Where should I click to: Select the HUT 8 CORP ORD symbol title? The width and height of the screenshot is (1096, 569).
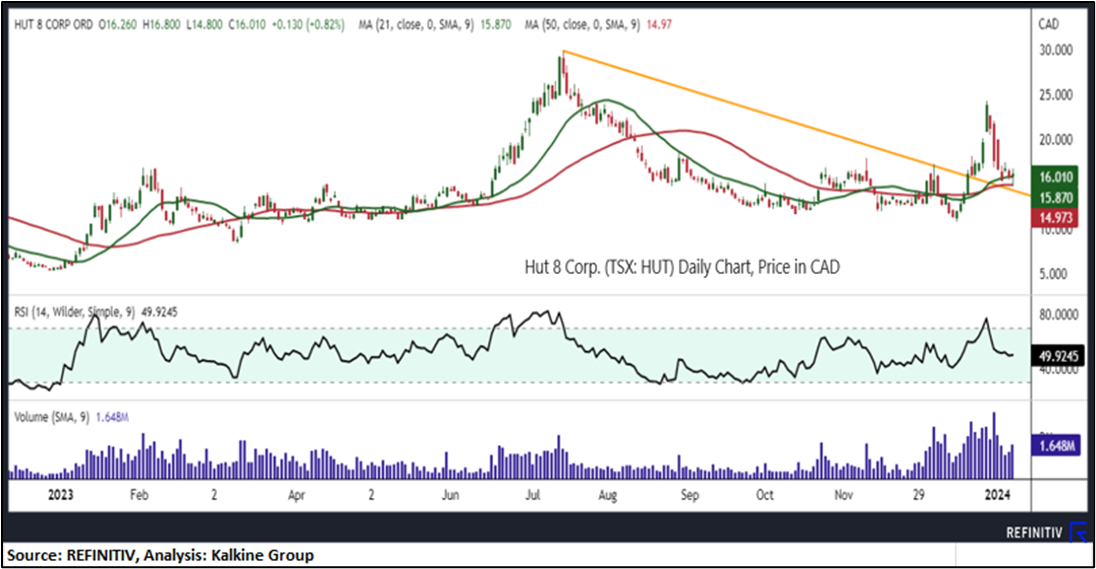click(x=53, y=24)
